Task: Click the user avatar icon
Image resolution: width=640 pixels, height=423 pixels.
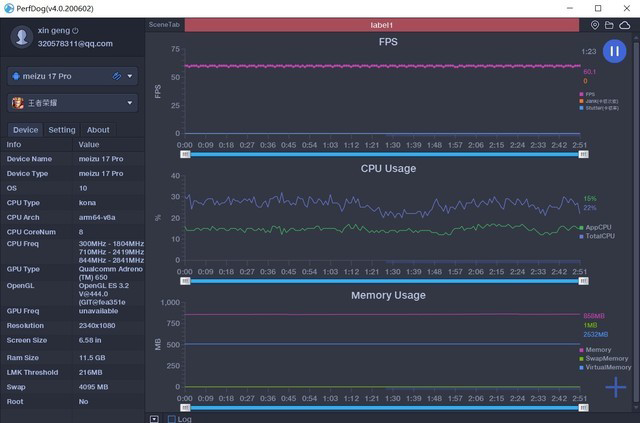Action: 21,37
